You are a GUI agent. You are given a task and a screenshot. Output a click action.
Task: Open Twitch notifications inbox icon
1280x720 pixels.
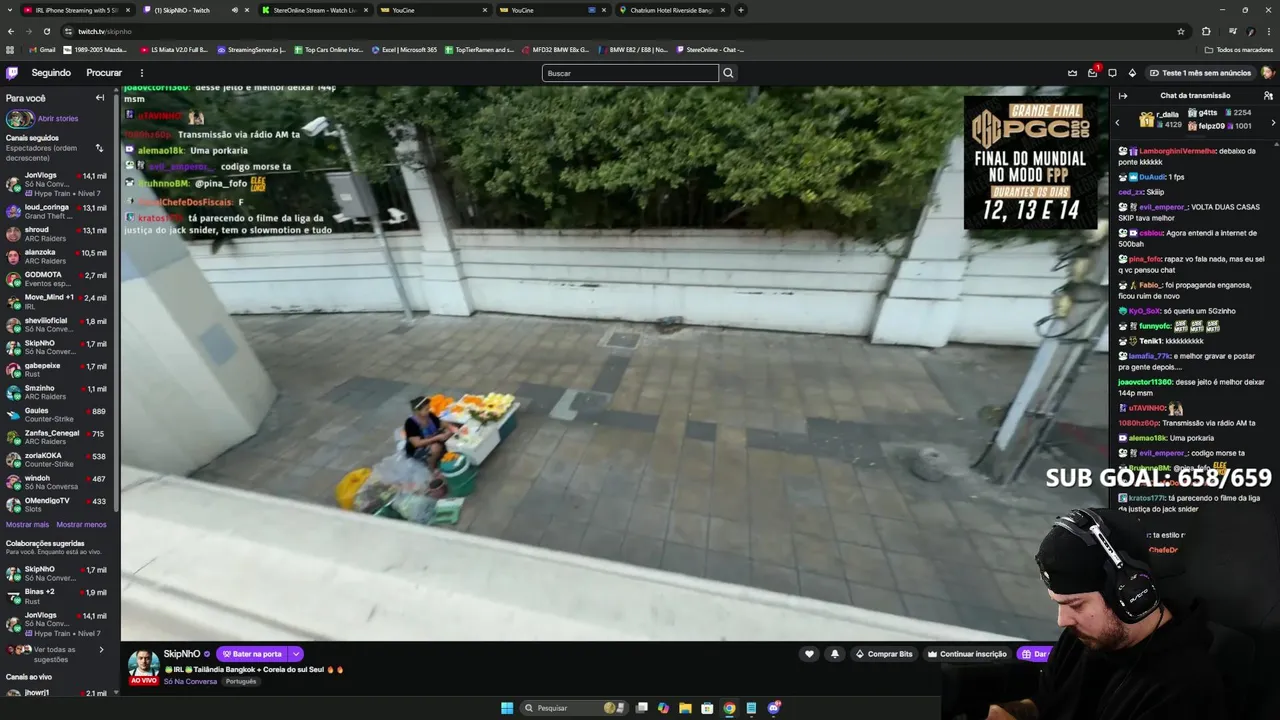click(x=1092, y=73)
